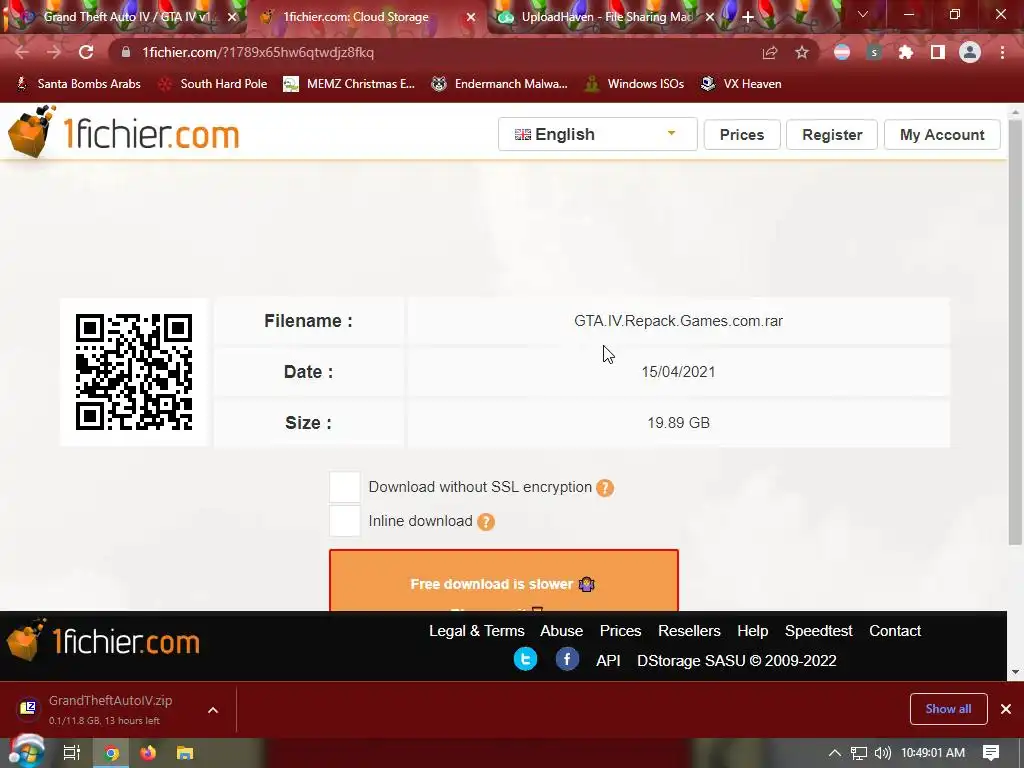The image size is (1024, 768).
Task: Go forward with the browser forward arrow
Action: tap(54, 52)
